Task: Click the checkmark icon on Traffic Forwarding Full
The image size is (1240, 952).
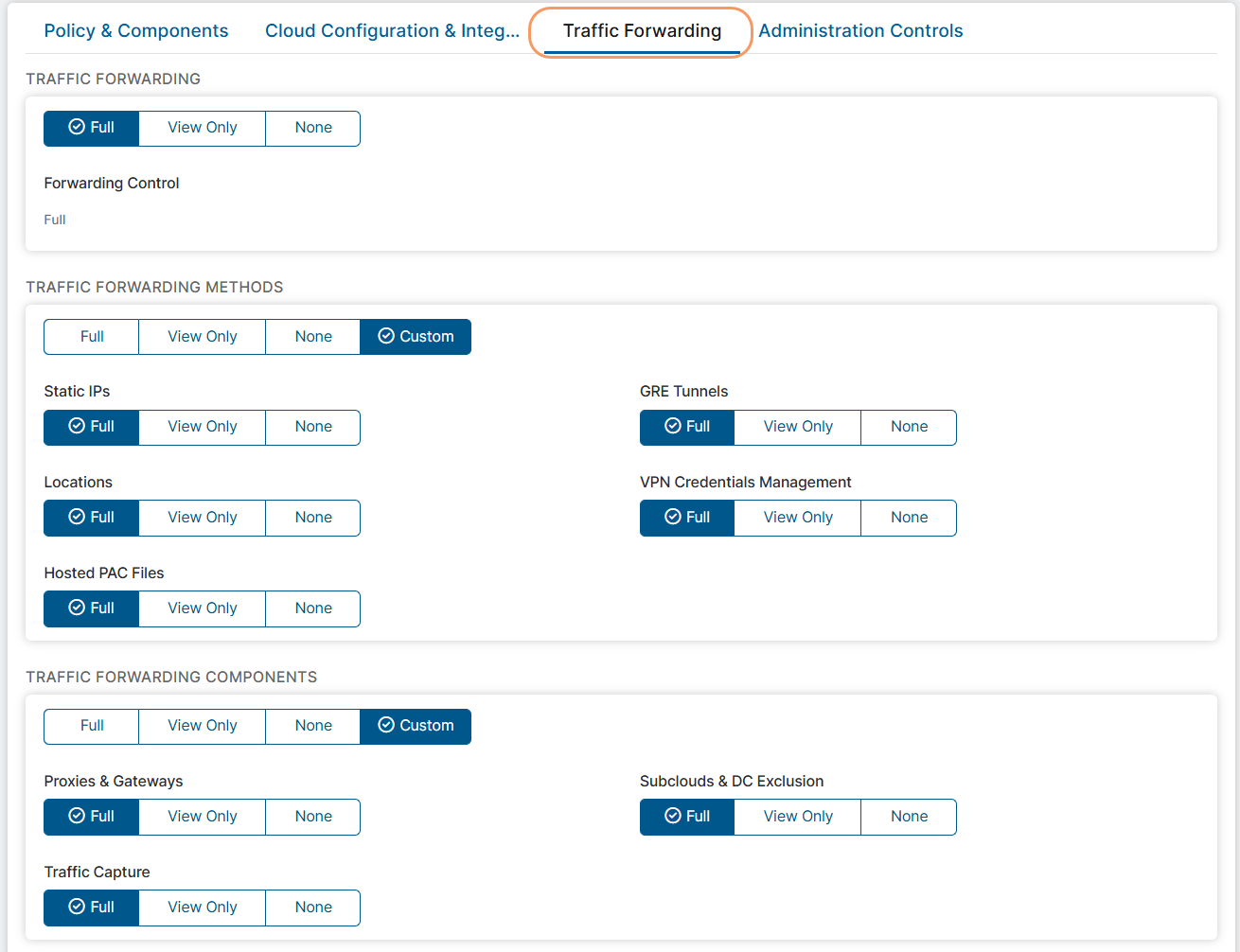Action: [x=70, y=128]
